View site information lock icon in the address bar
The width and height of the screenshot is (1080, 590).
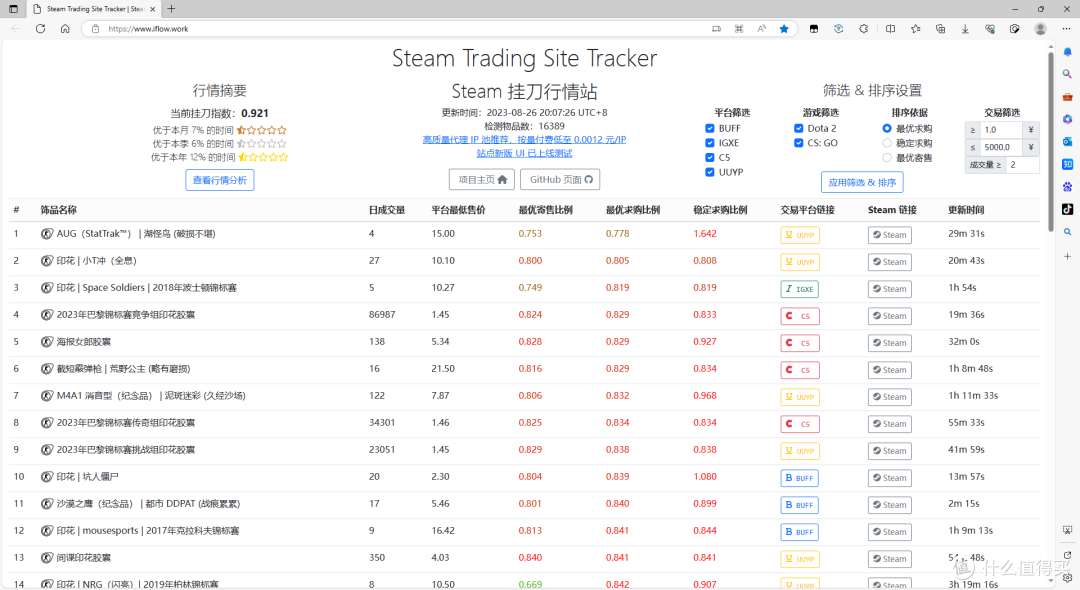click(95, 29)
